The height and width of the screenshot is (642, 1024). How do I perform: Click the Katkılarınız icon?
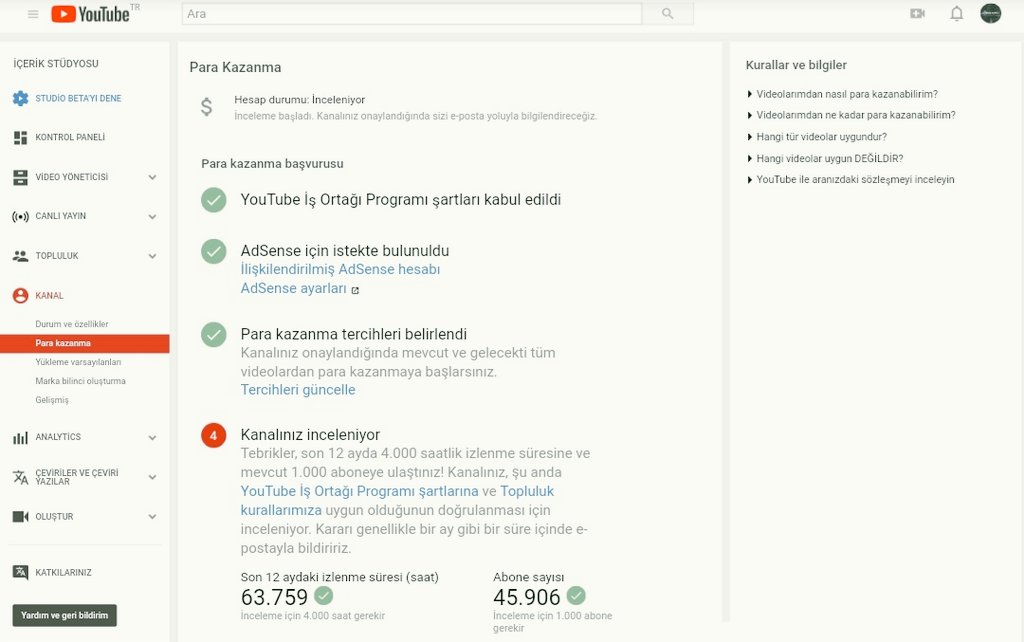[x=20, y=573]
